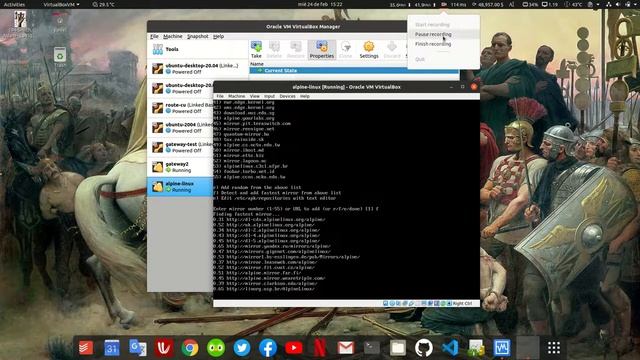Open the Trash desktop icon
This screenshot has width=640, height=360.
pyautogui.click(x=60, y=57)
